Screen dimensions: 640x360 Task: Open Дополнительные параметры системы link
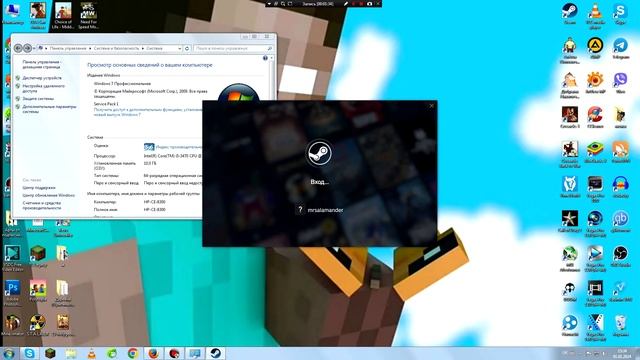[49, 109]
